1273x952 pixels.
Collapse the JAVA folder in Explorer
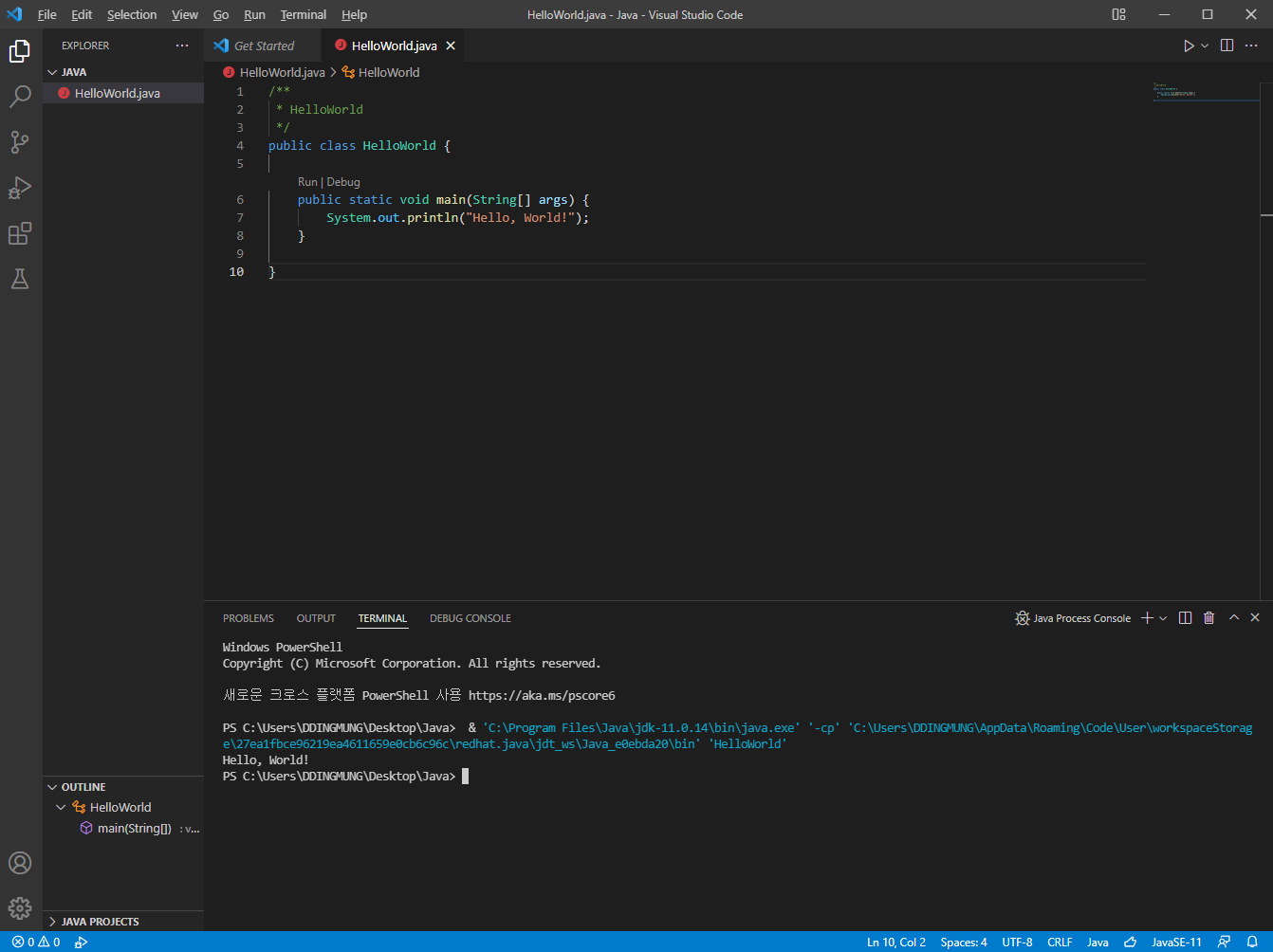[x=53, y=71]
